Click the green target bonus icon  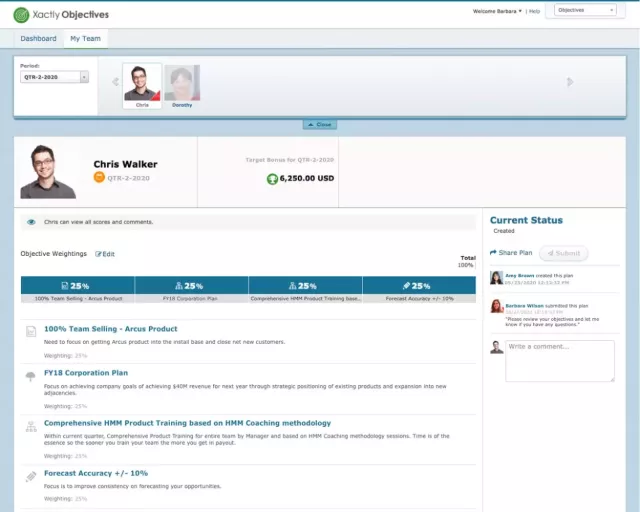click(271, 179)
